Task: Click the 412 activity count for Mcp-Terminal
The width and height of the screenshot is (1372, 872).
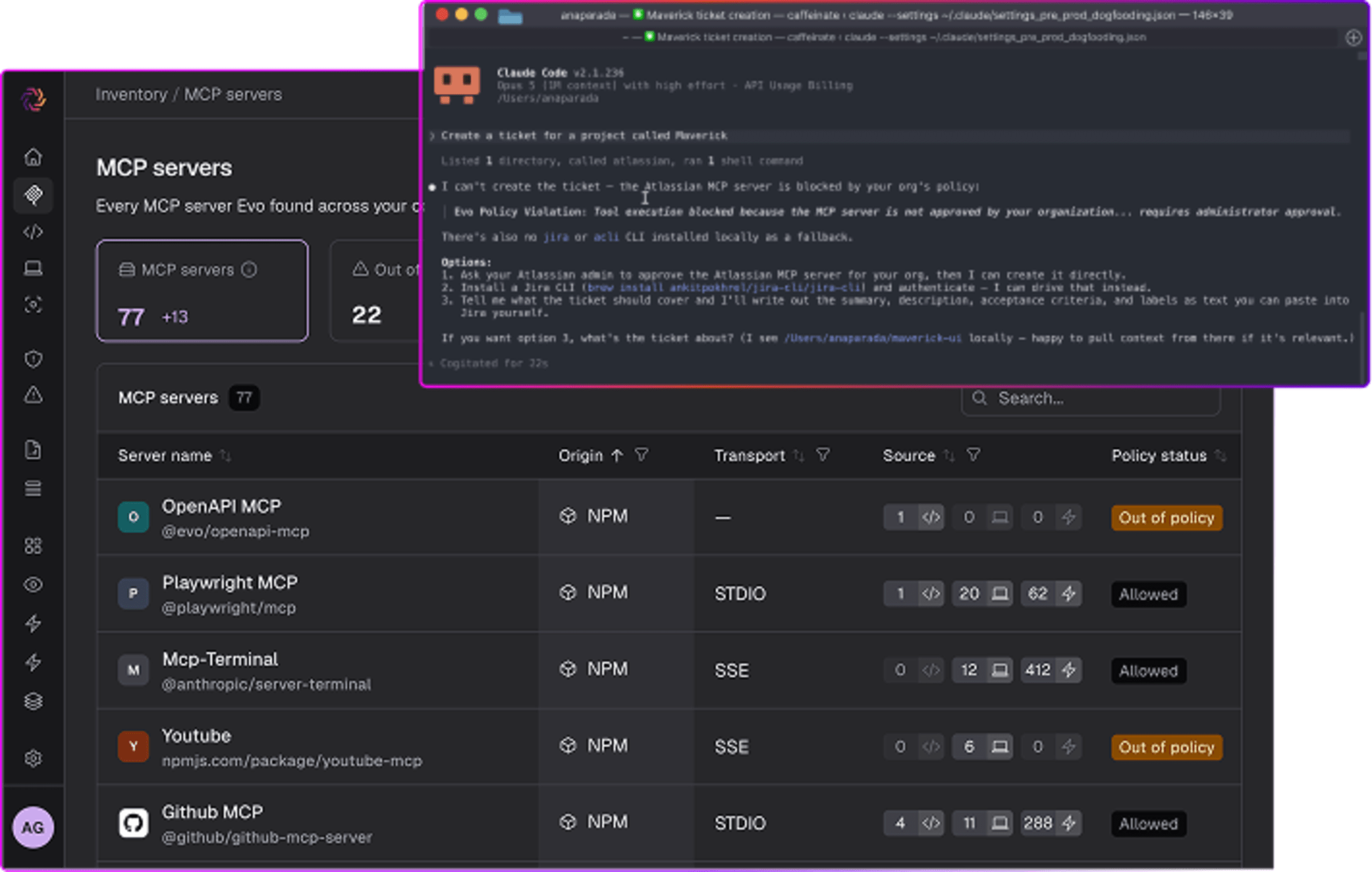Action: [1051, 669]
